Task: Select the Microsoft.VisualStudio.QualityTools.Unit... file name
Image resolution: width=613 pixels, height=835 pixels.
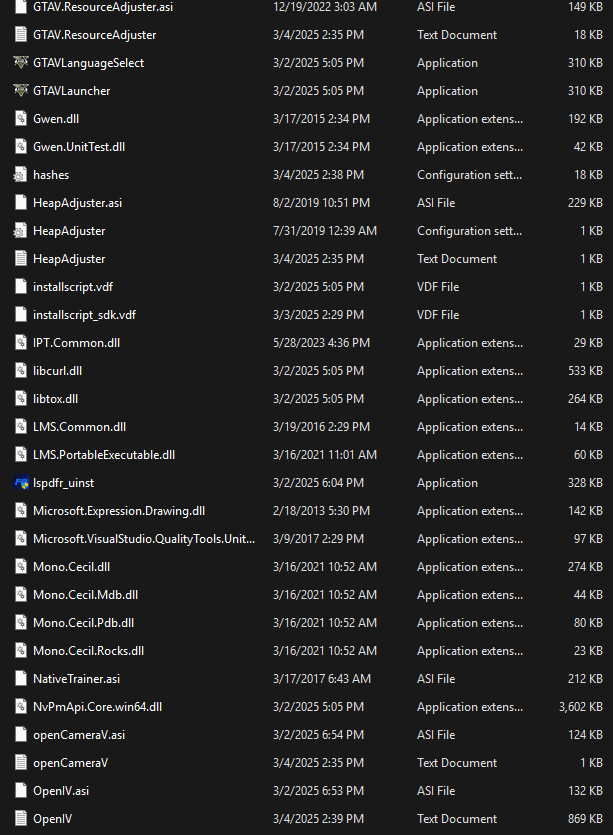Action: coord(144,539)
